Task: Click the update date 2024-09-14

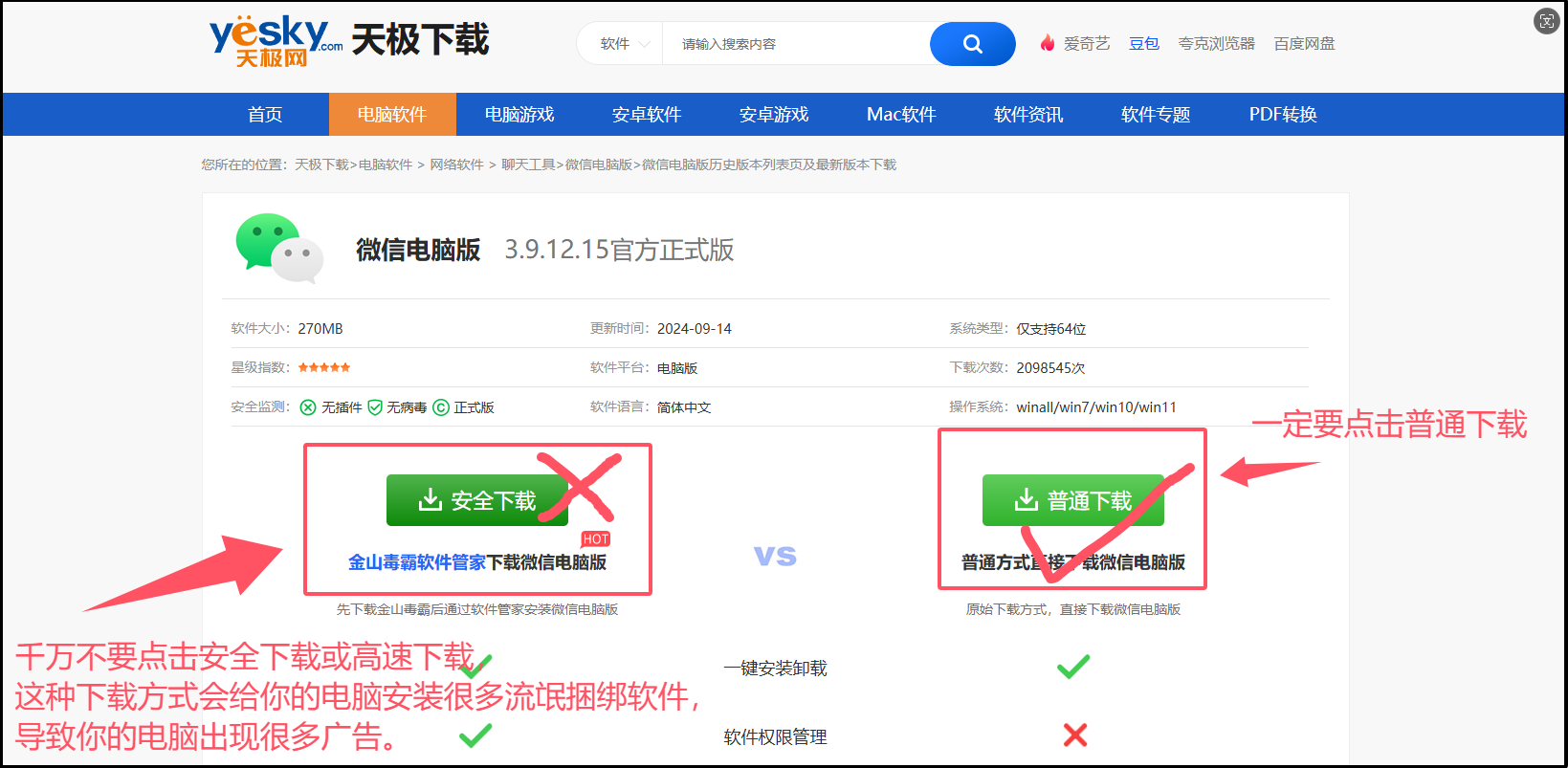Action: [695, 328]
